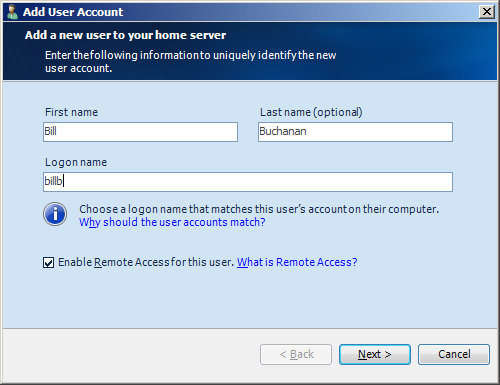Click the 'Enable Remote Access for this user' label

point(146,262)
